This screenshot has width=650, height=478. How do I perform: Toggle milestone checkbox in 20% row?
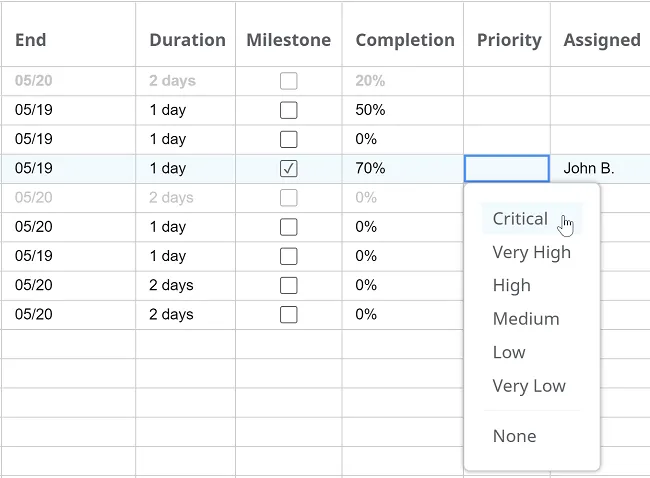pos(289,81)
